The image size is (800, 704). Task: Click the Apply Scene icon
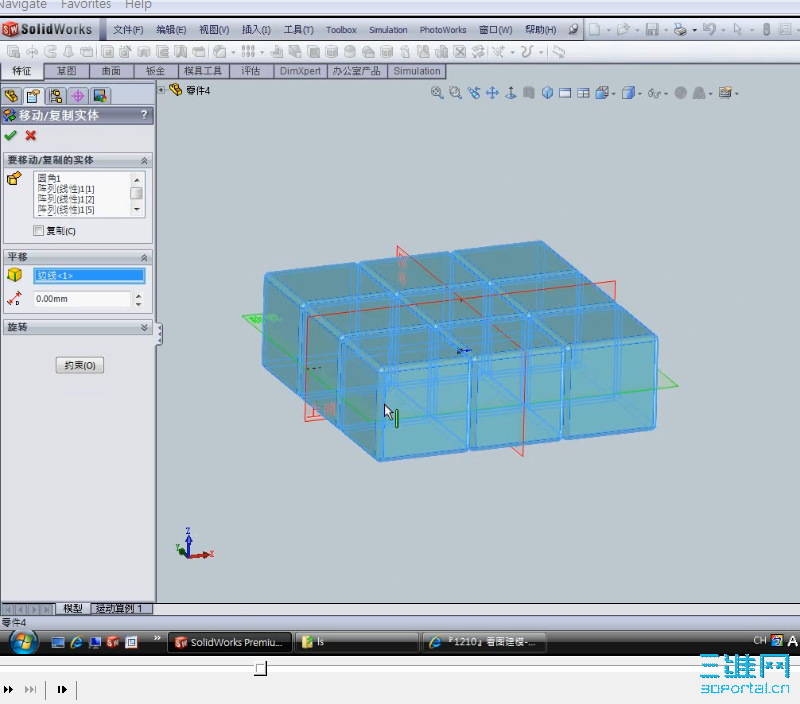coord(699,93)
